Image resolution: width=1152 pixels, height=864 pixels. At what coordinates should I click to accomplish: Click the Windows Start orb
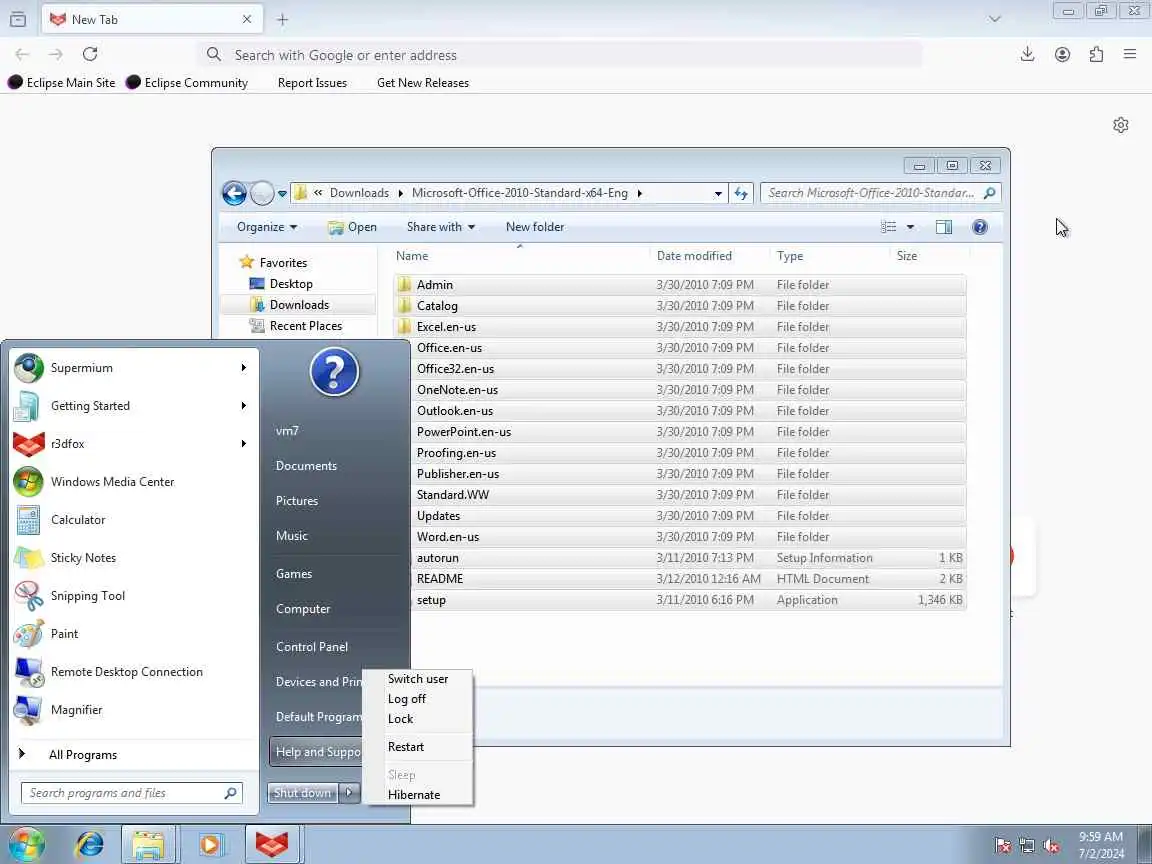point(26,844)
